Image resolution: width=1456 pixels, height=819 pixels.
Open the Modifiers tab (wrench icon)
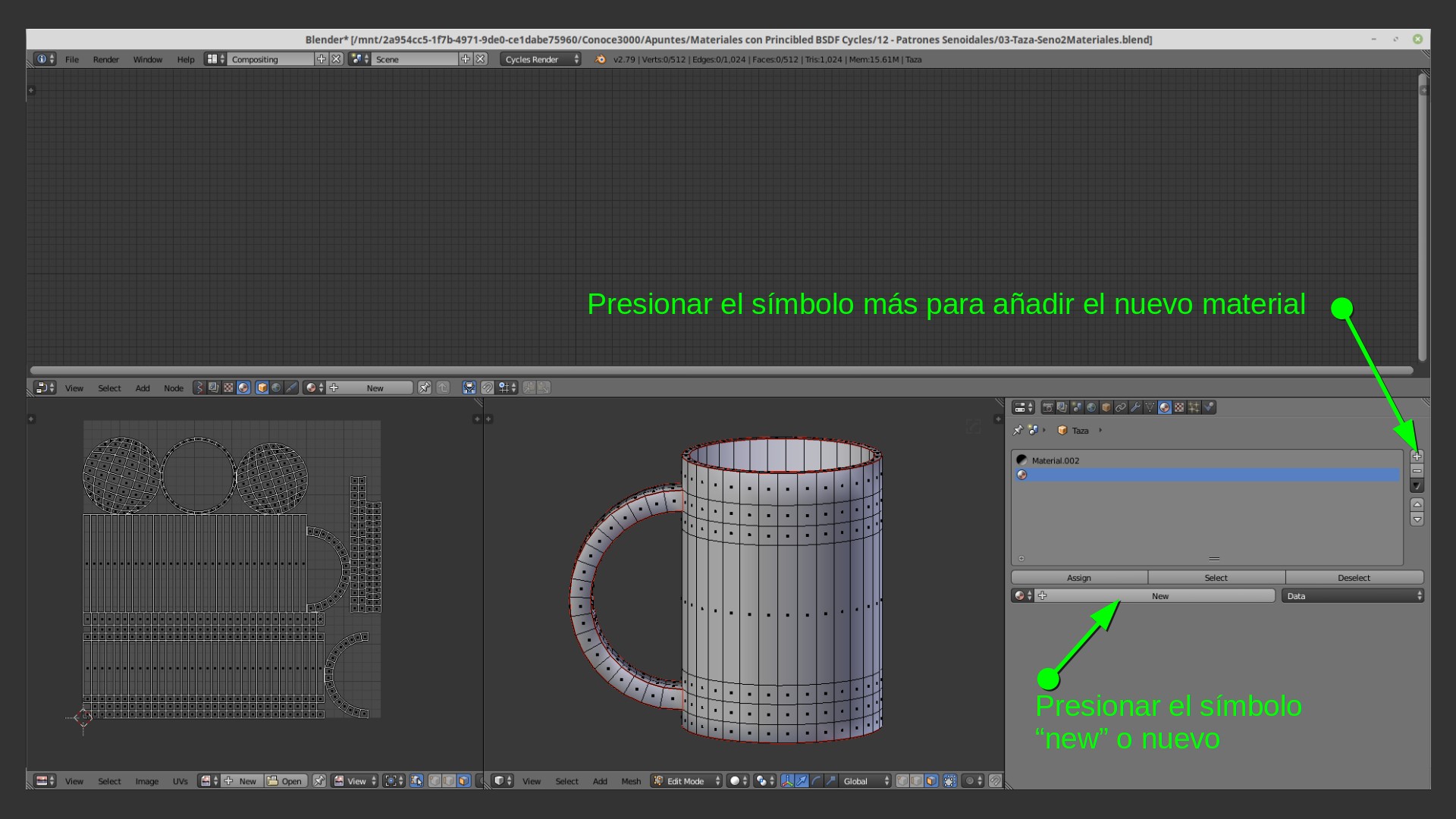1135,407
